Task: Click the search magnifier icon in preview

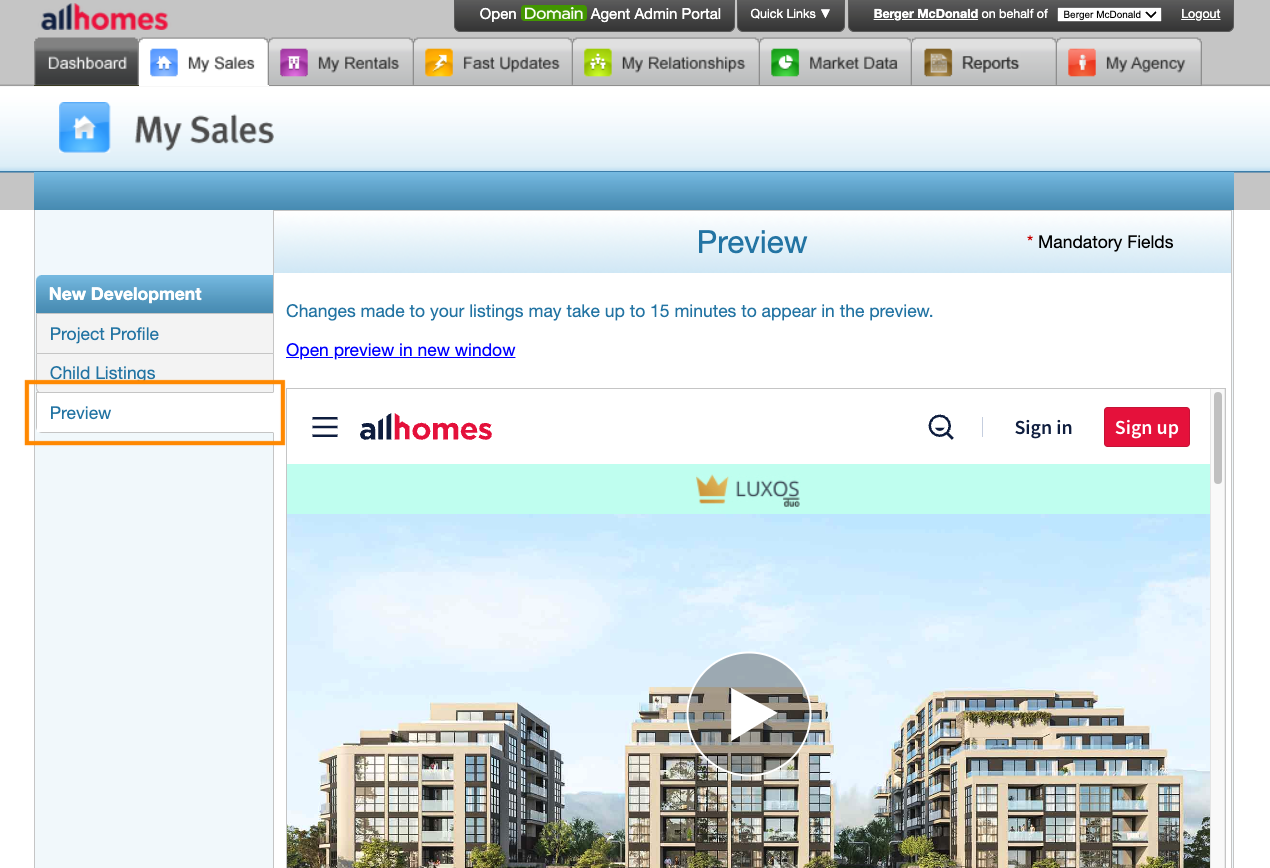Action: [941, 428]
